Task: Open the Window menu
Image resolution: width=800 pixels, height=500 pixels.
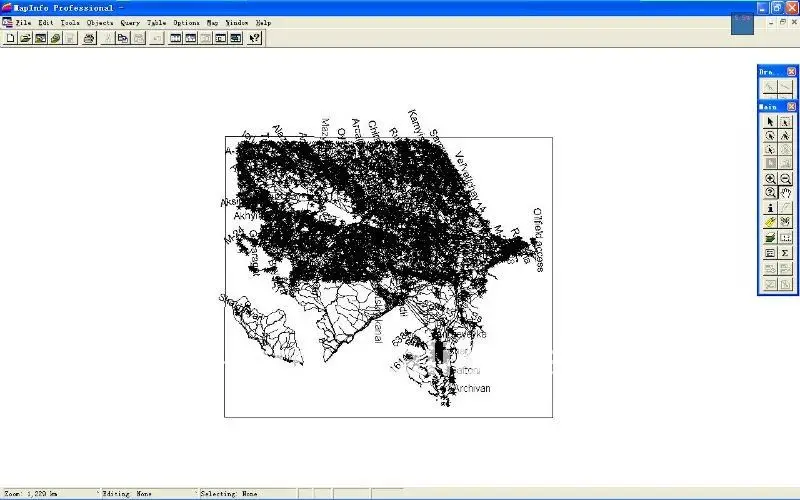Action: (237, 22)
